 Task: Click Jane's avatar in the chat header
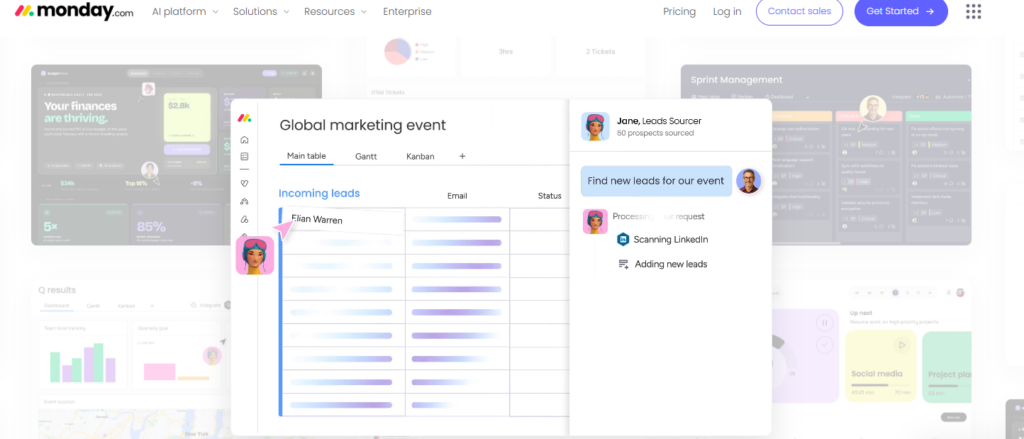coord(595,127)
